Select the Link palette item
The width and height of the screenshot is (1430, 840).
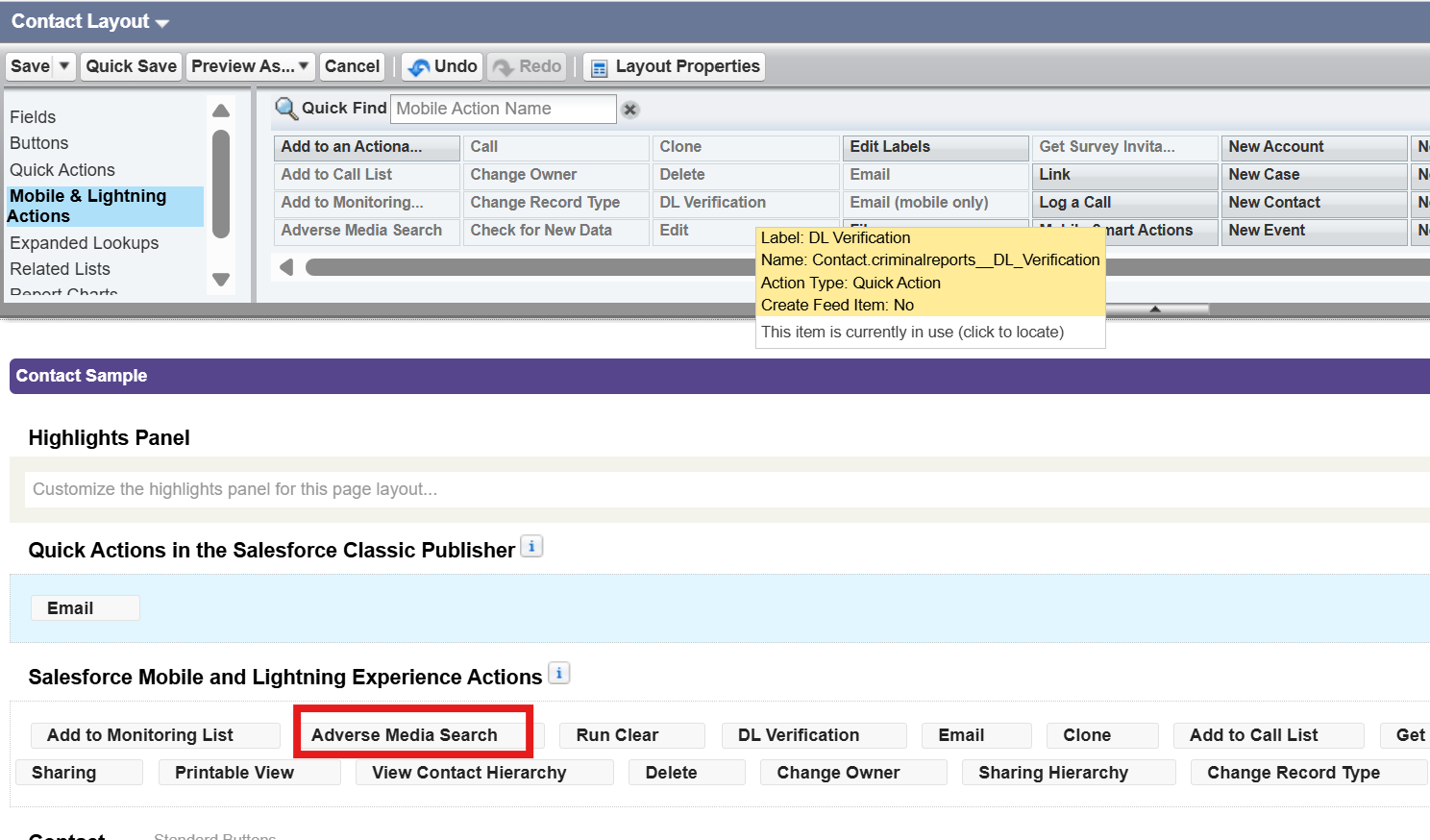tap(1125, 175)
